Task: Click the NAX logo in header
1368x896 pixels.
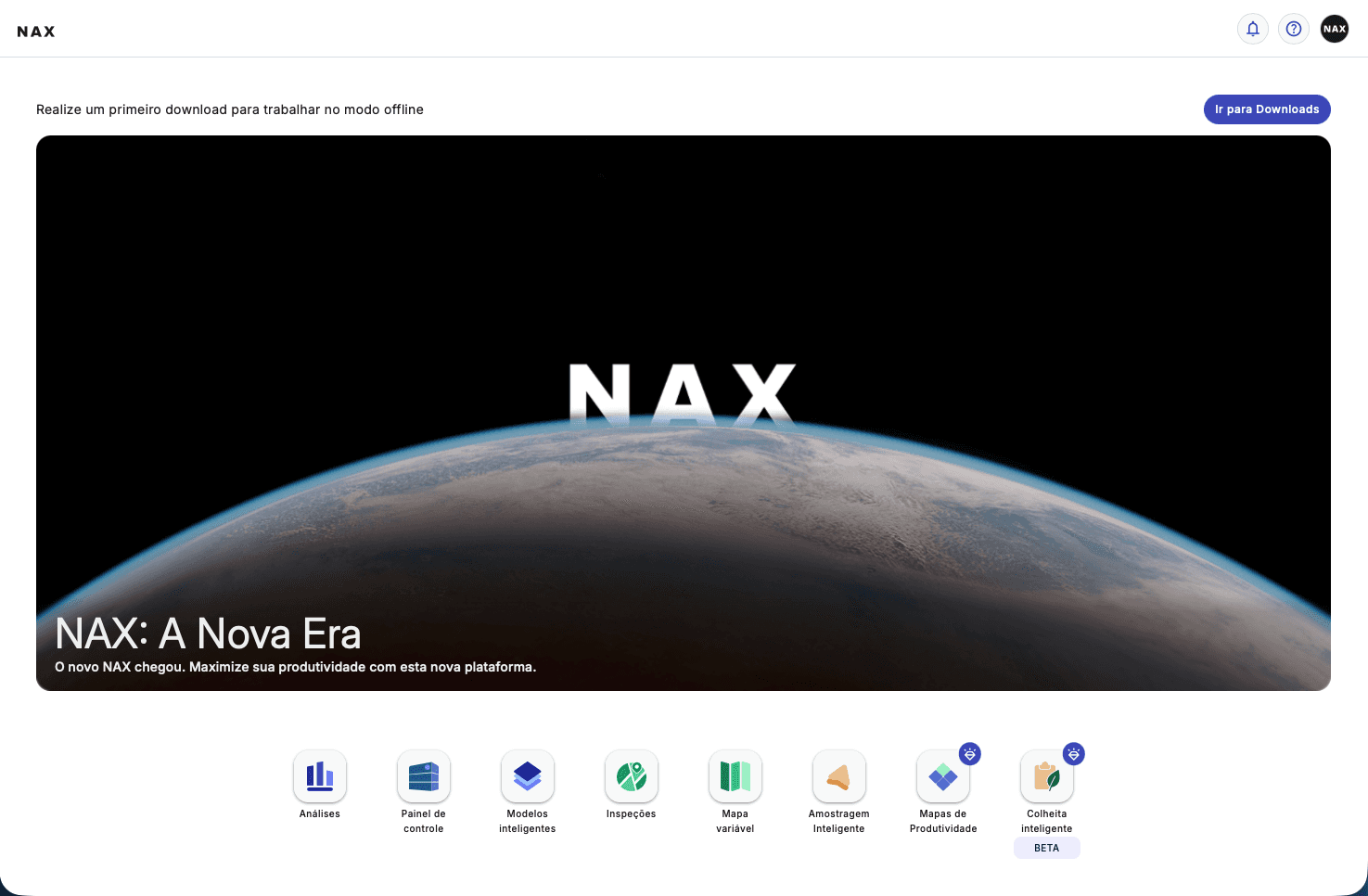Action: click(x=36, y=32)
